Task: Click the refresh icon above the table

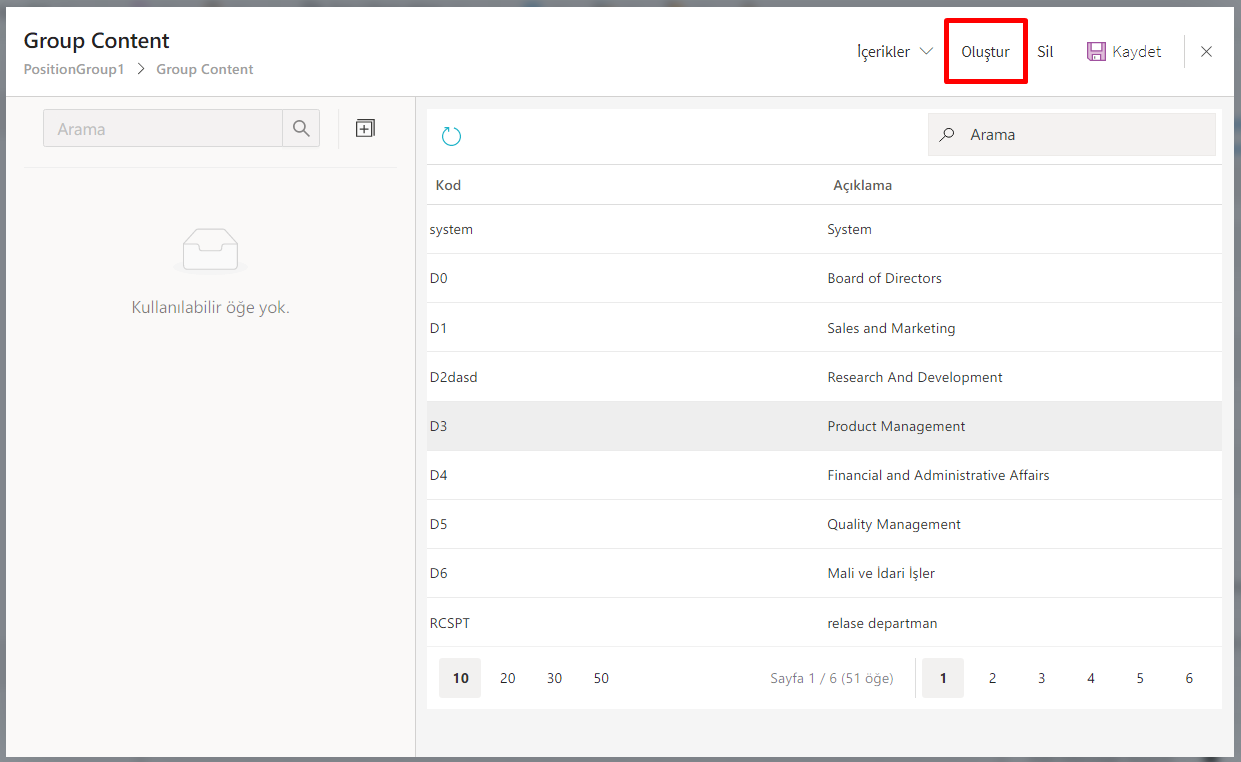Action: point(451,136)
